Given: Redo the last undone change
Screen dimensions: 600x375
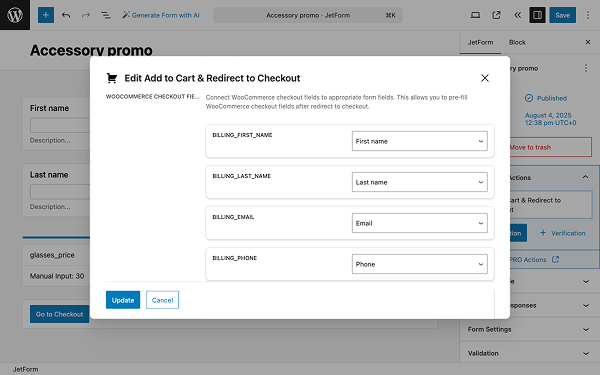Looking at the screenshot, I should (x=86, y=15).
